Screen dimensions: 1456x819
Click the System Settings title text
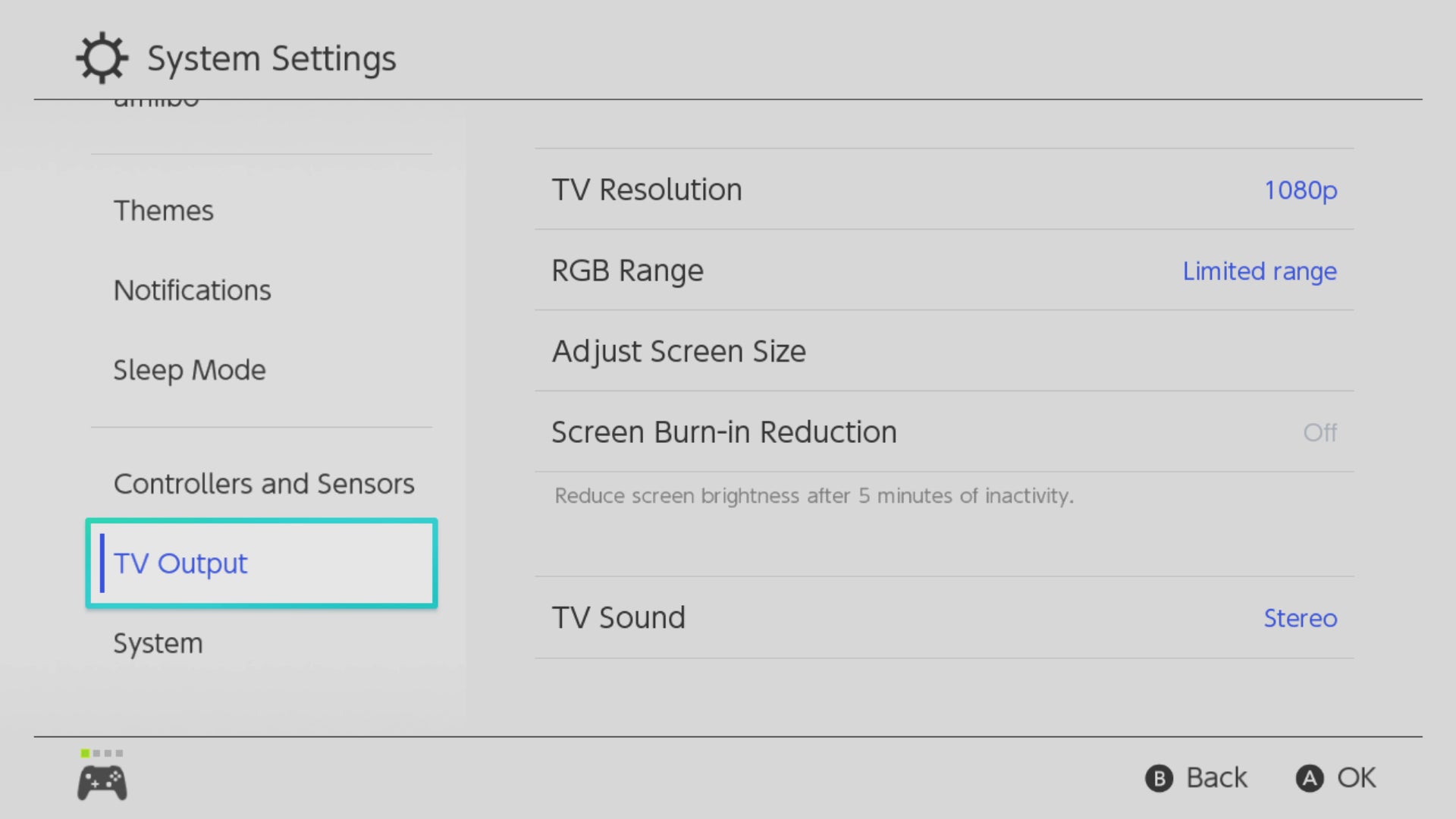[271, 58]
